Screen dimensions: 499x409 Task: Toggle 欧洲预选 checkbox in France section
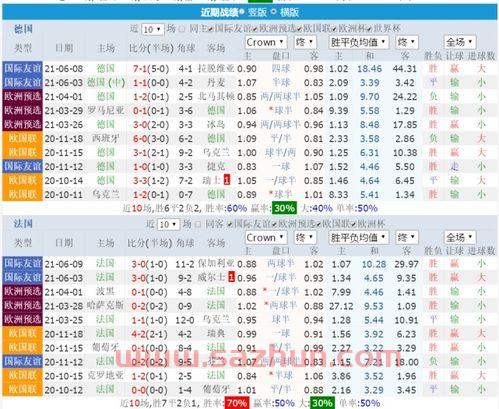274,225
